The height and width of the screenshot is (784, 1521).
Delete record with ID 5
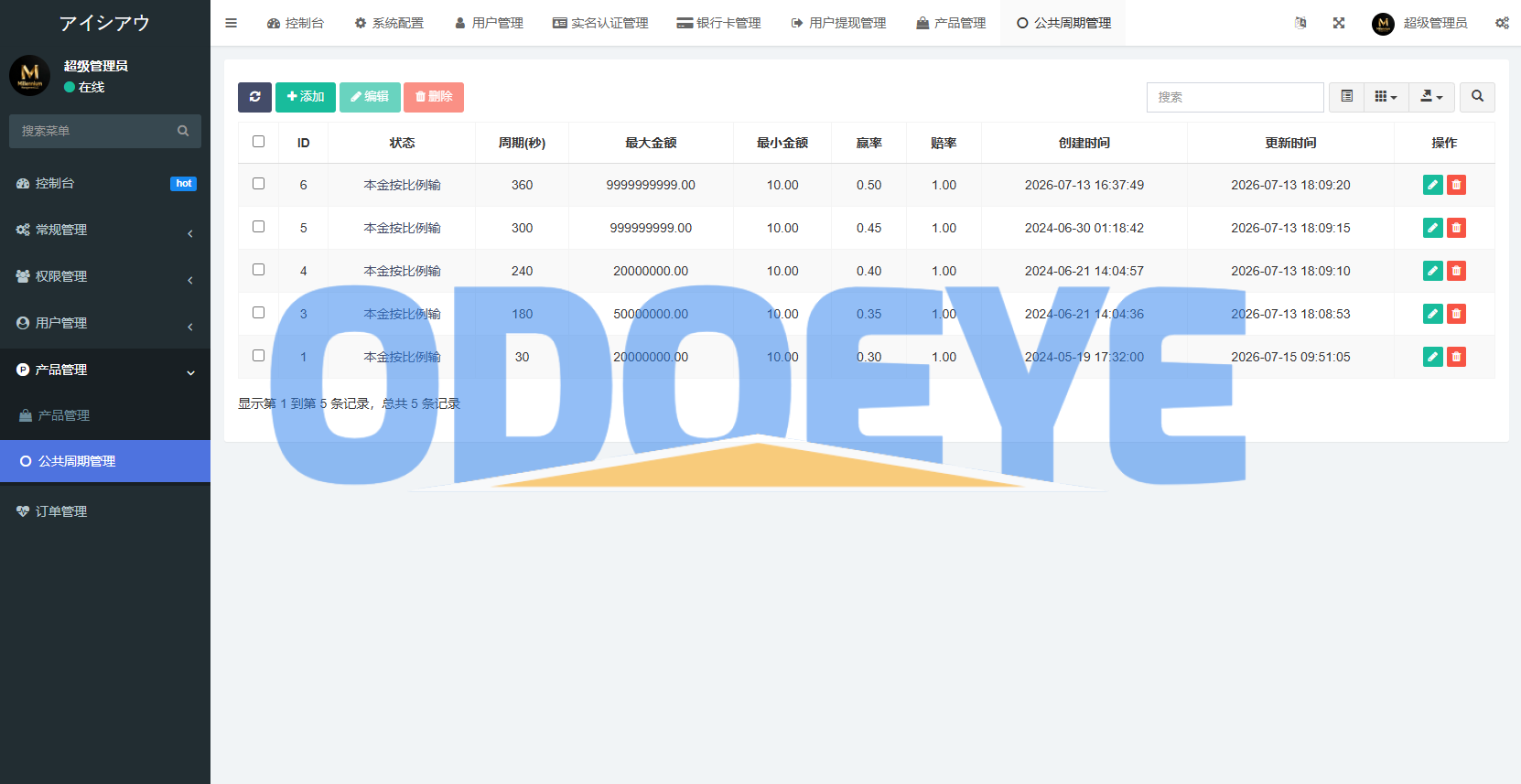pos(1456,228)
